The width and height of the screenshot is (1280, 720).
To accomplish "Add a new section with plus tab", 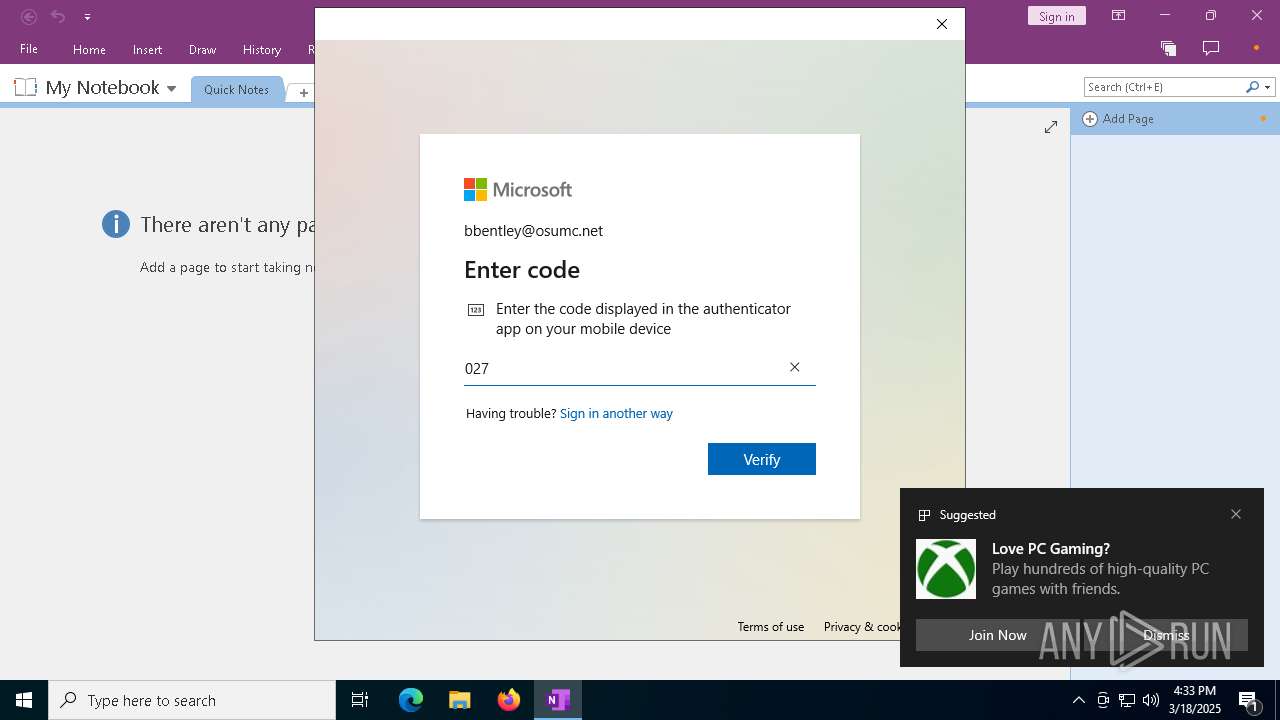I will (x=303, y=92).
